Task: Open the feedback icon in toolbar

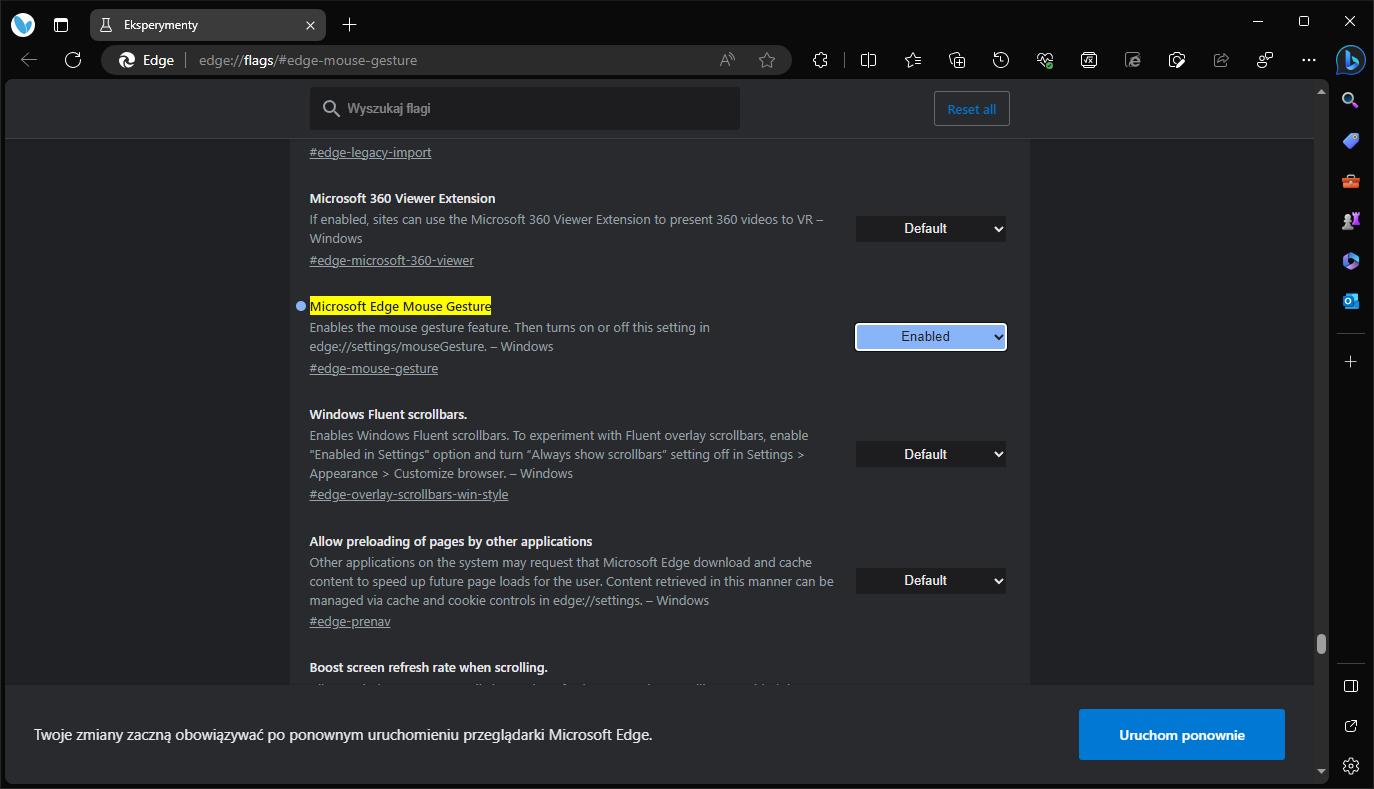Action: pos(1265,60)
